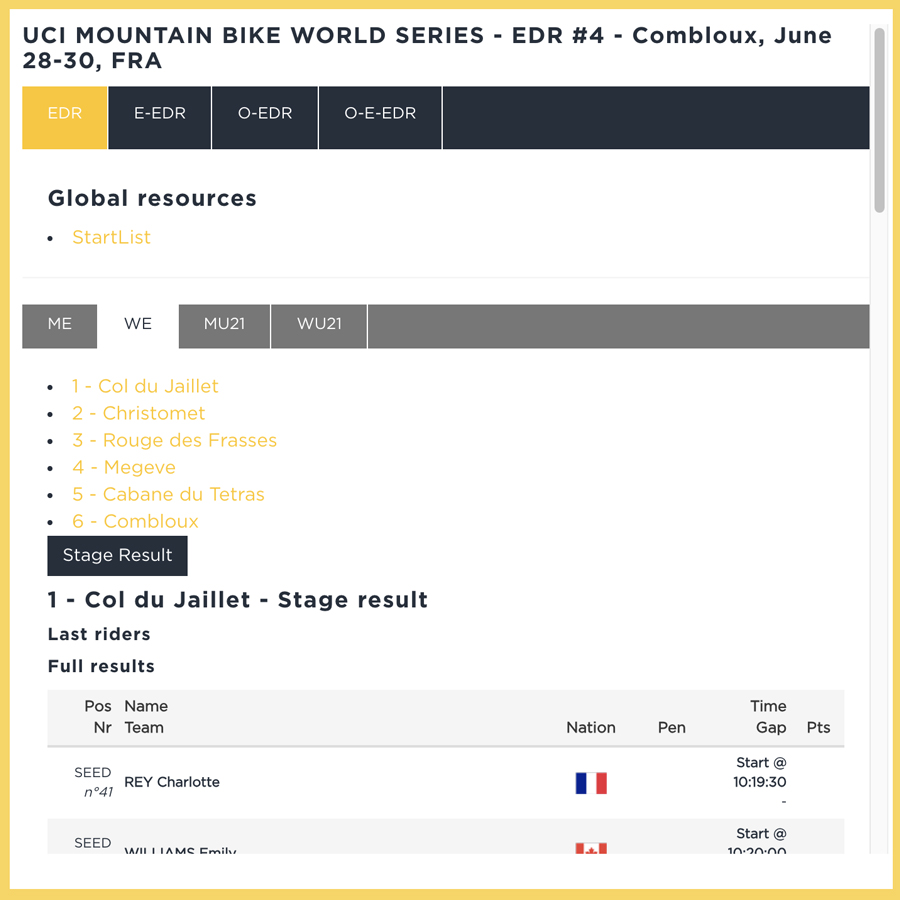This screenshot has height=900, width=900.
Task: Select the O-EDR tab
Action: [x=265, y=114]
